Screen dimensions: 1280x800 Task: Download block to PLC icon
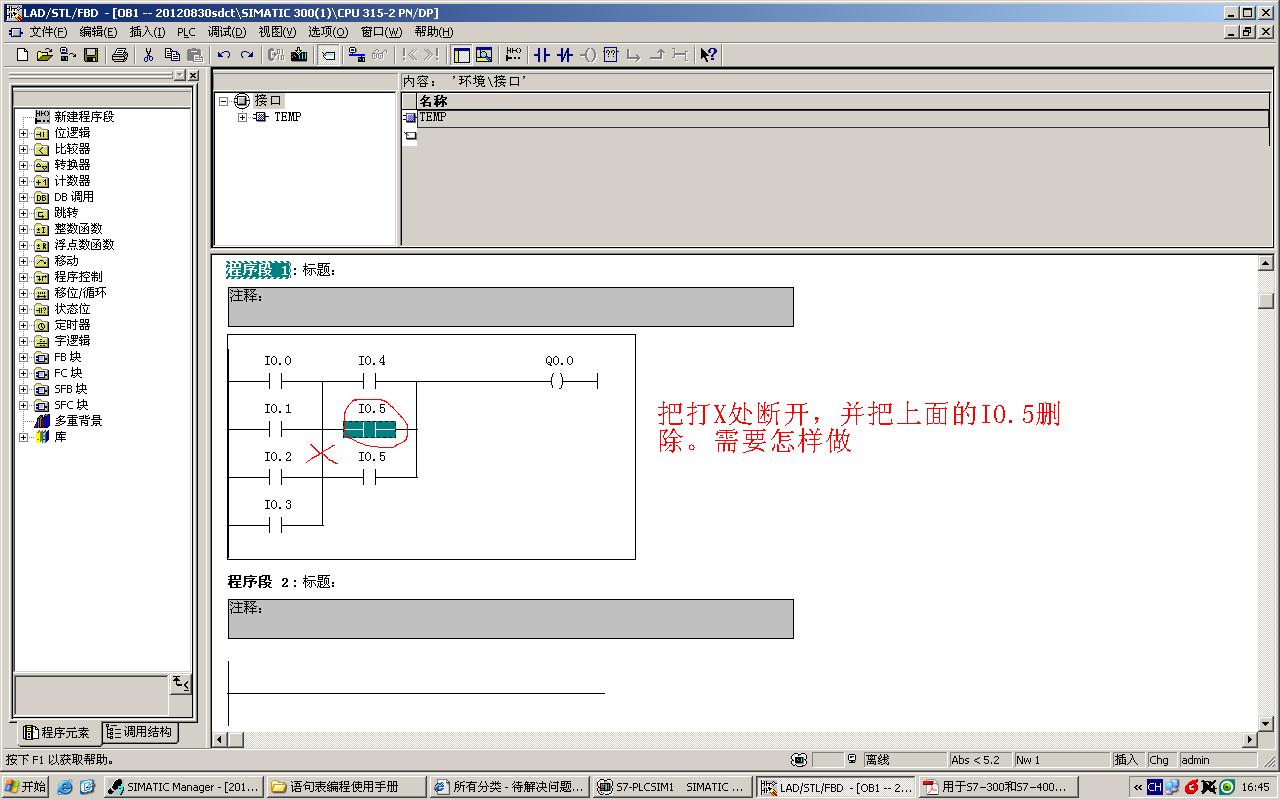(x=299, y=55)
